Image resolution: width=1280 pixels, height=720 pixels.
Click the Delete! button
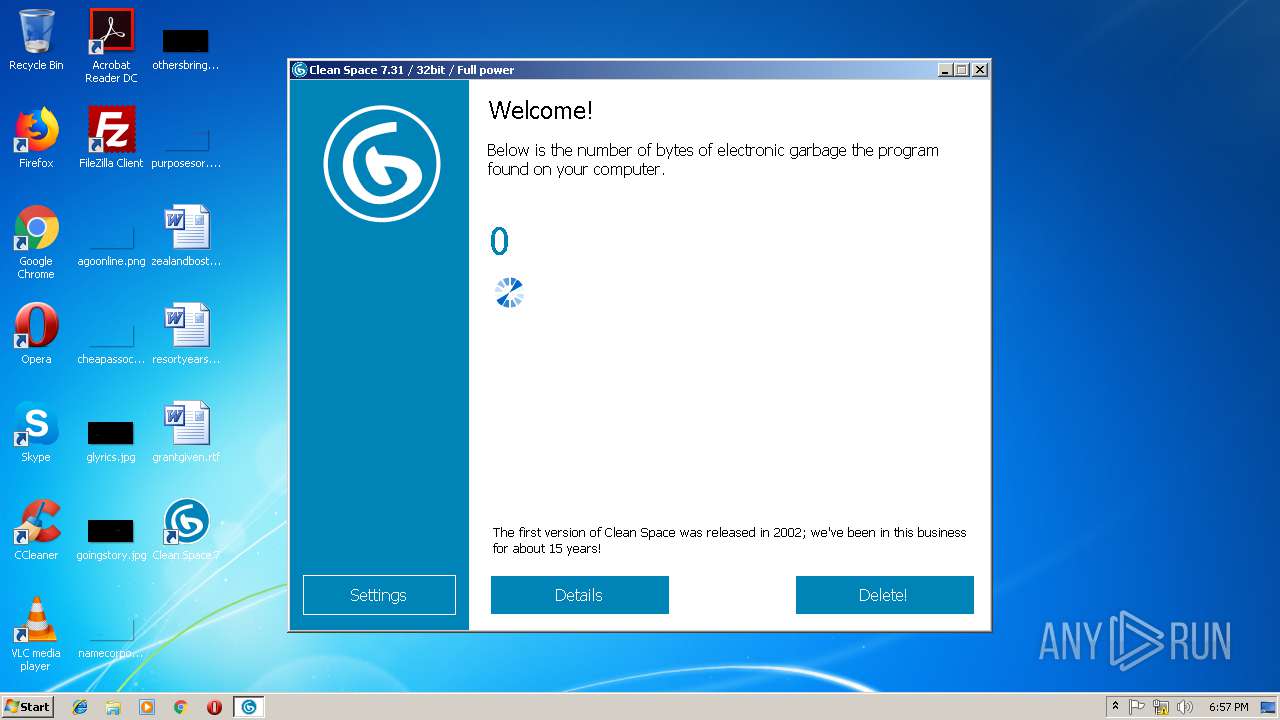(x=884, y=595)
